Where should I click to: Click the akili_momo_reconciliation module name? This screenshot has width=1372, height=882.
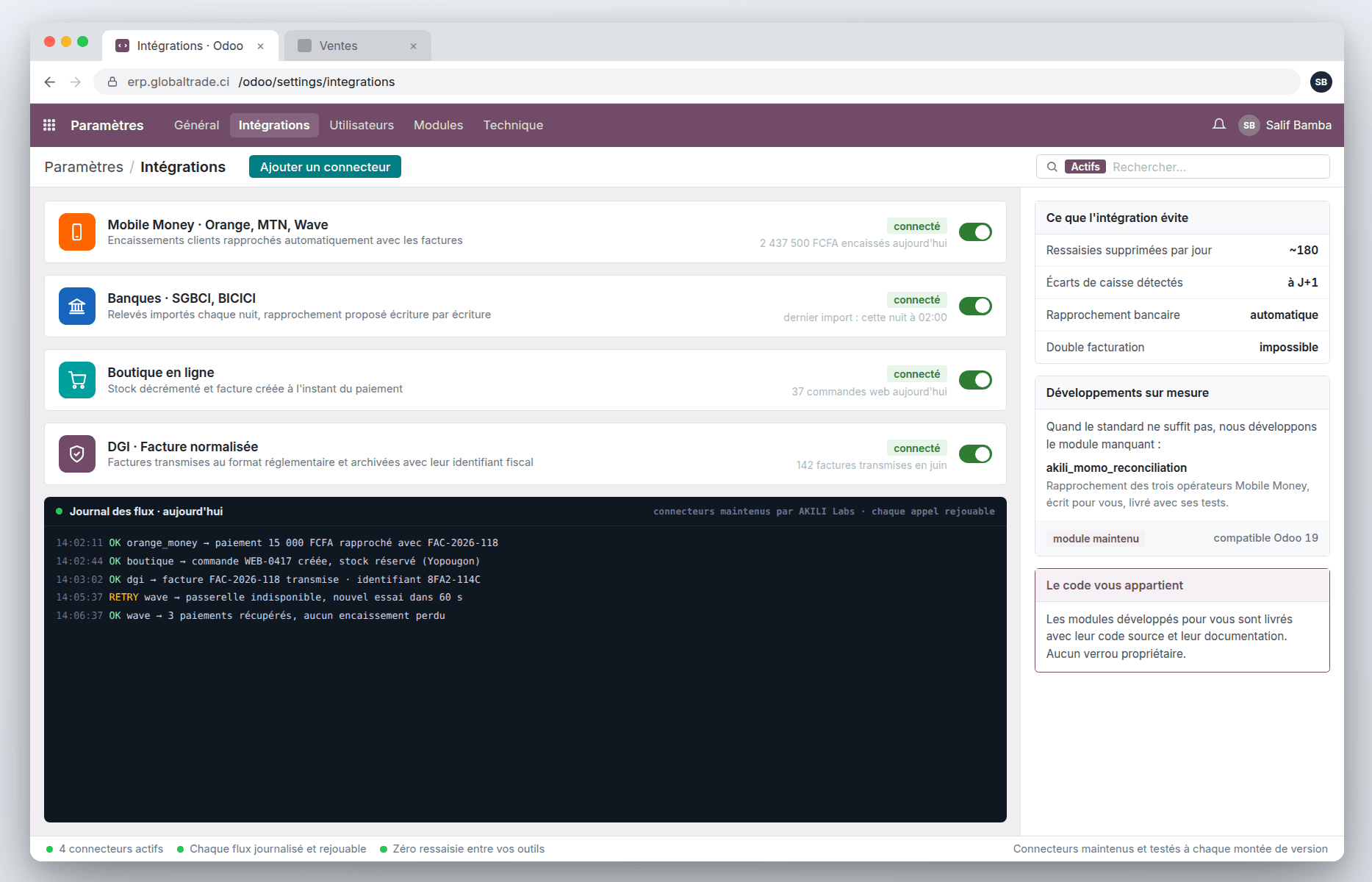tap(1116, 468)
